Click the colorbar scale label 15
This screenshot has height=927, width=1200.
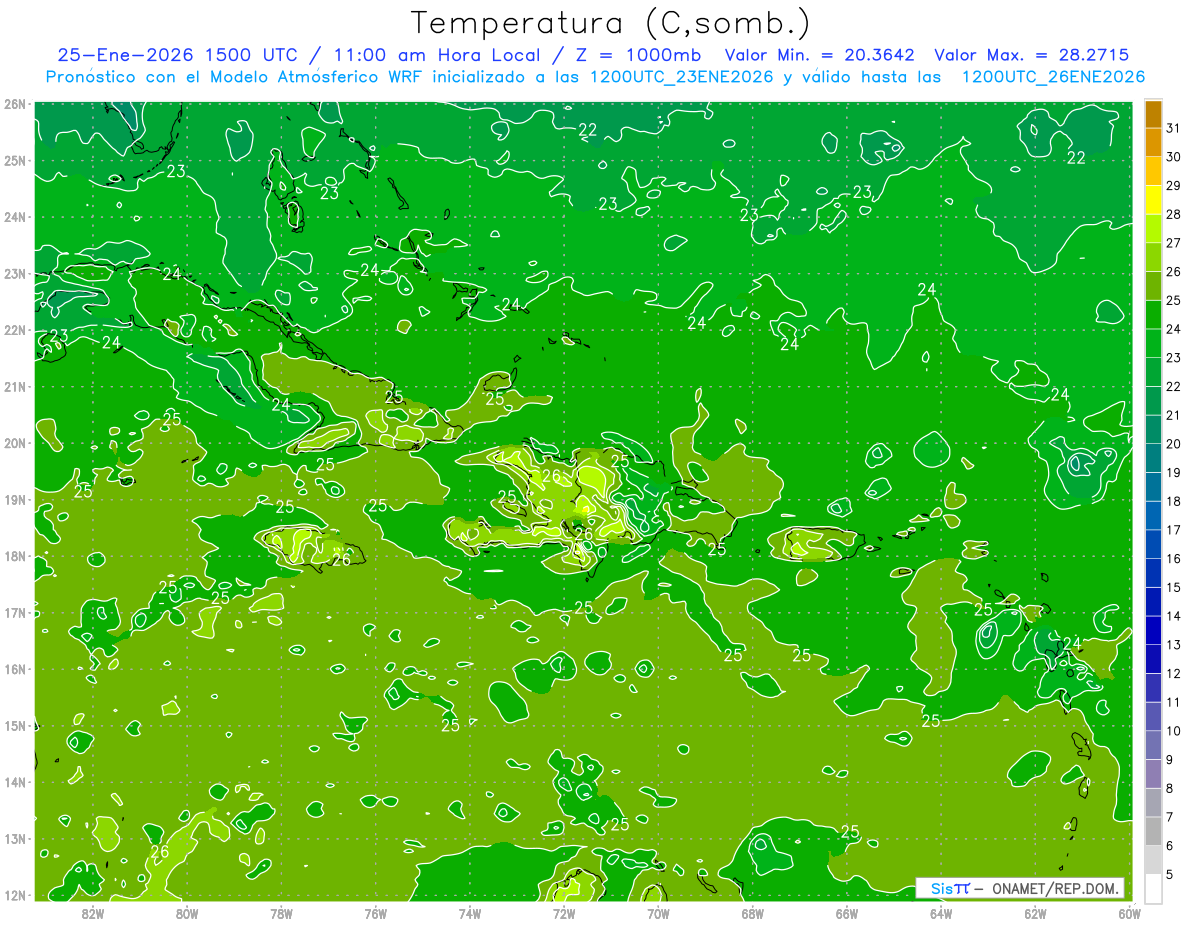tap(1174, 587)
